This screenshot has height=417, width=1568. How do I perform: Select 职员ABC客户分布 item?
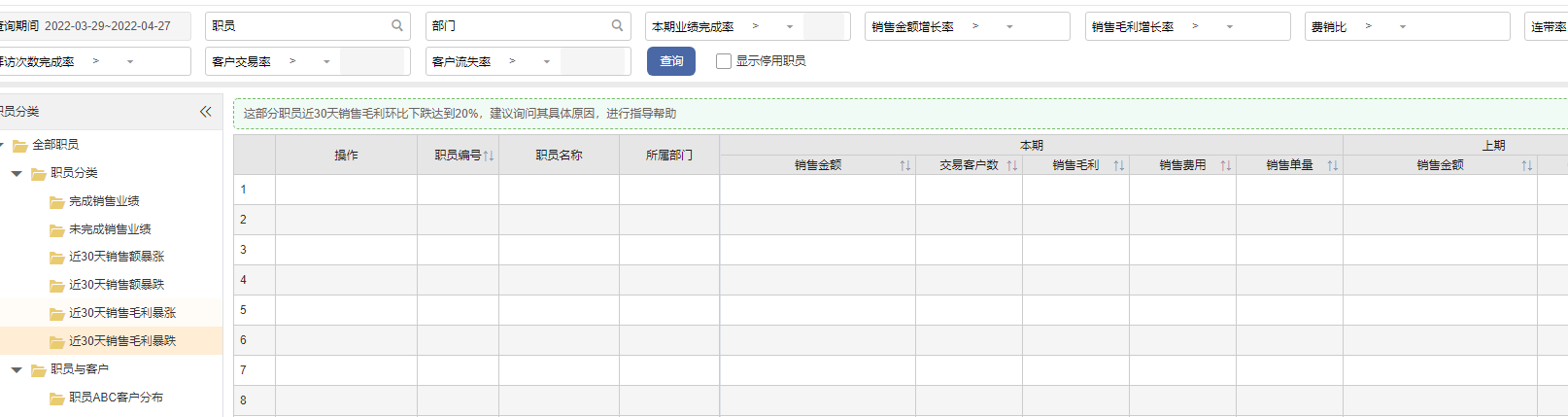(x=116, y=398)
